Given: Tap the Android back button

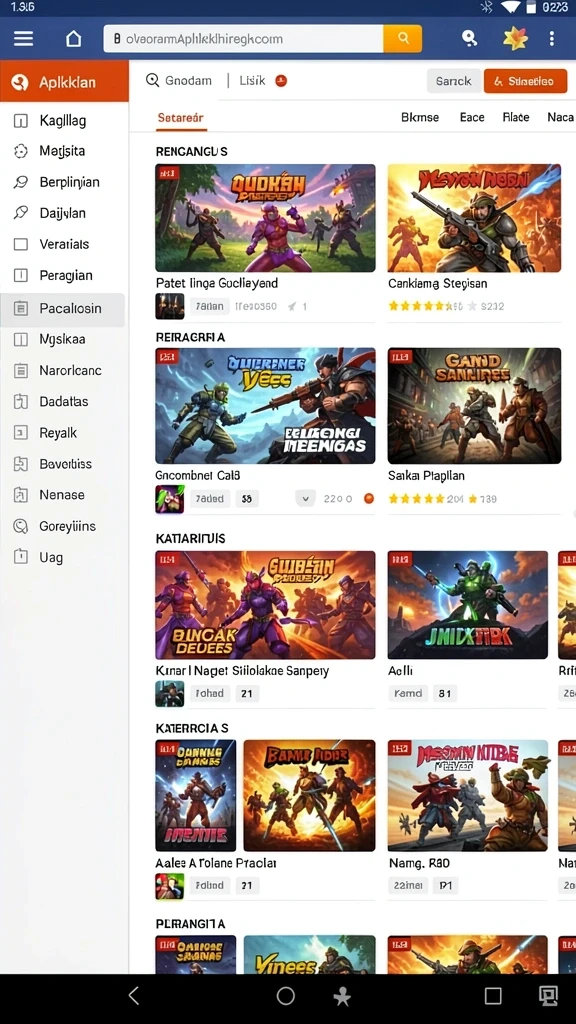Looking at the screenshot, I should pos(134,995).
